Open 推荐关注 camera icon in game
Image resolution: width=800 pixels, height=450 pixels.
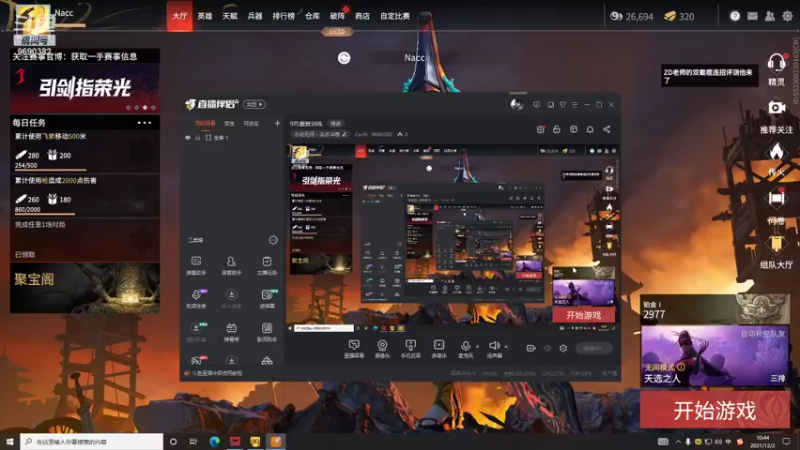click(776, 117)
